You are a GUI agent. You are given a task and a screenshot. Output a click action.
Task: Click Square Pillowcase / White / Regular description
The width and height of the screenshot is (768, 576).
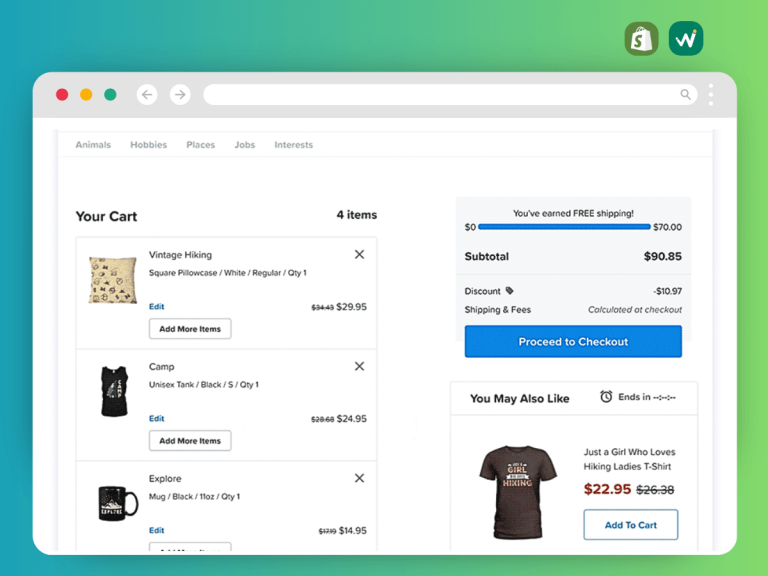tap(228, 273)
